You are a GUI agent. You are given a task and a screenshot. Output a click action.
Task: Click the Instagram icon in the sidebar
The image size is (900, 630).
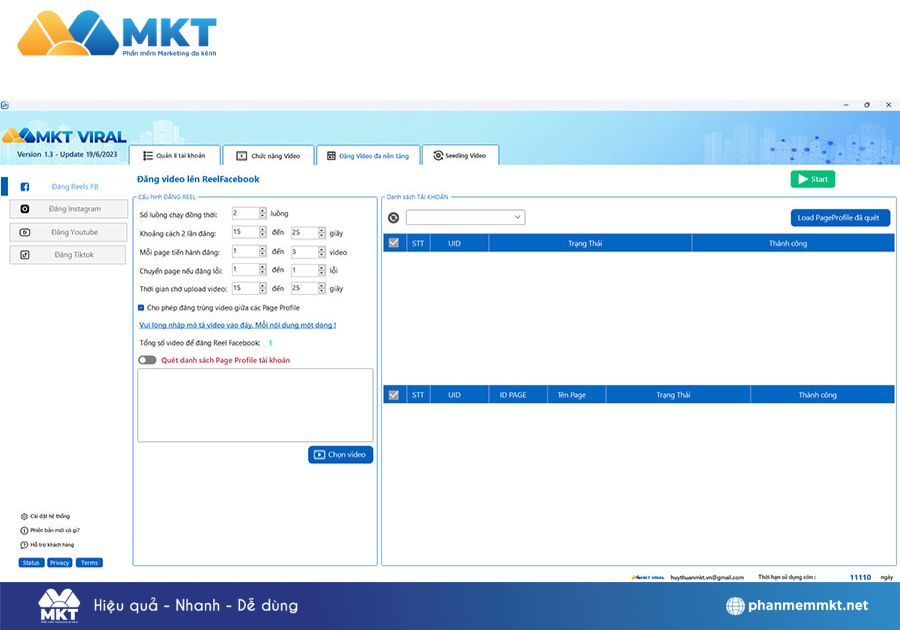[x=25, y=209]
